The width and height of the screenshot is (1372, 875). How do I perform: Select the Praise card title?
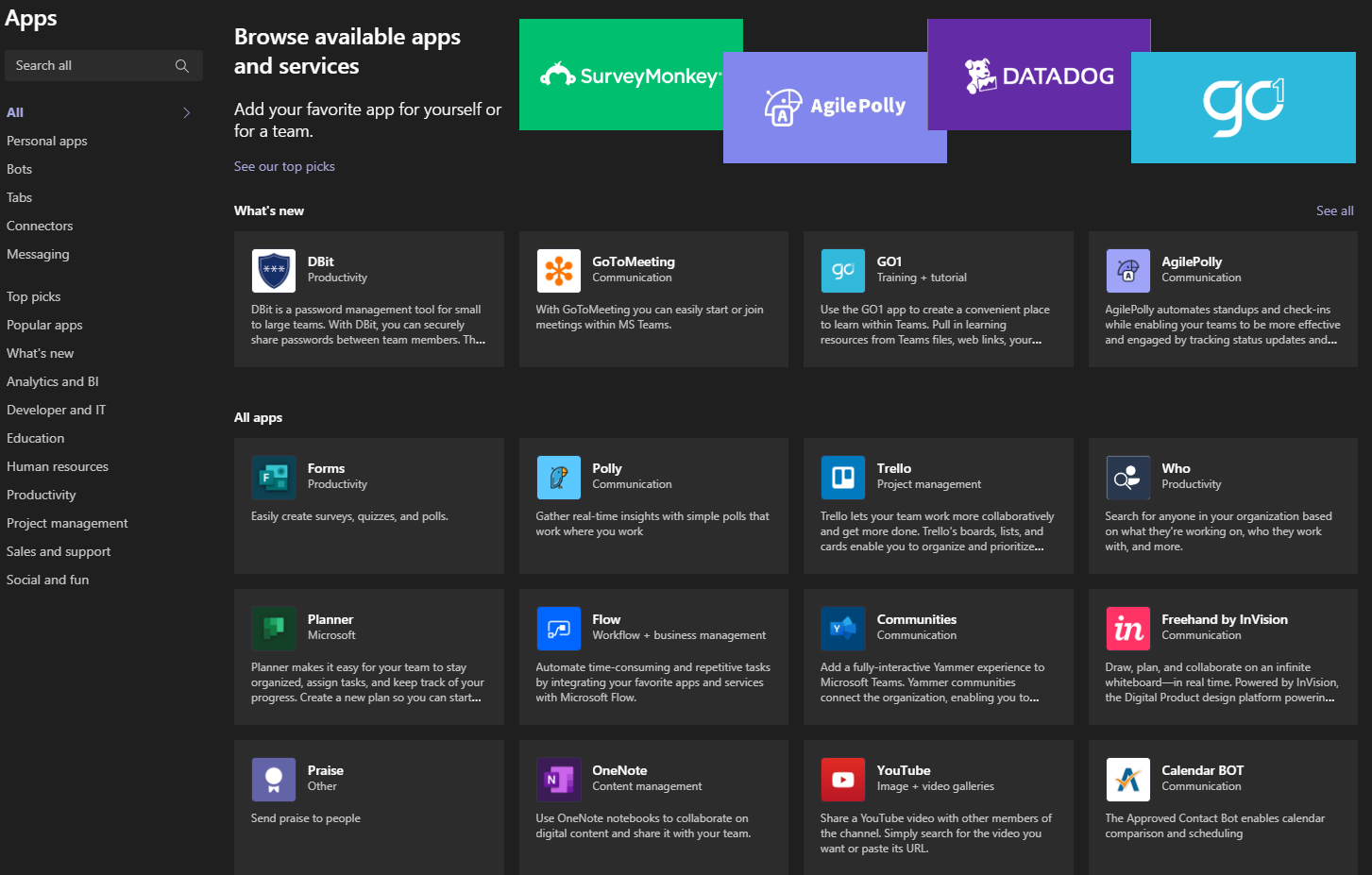[x=326, y=770]
